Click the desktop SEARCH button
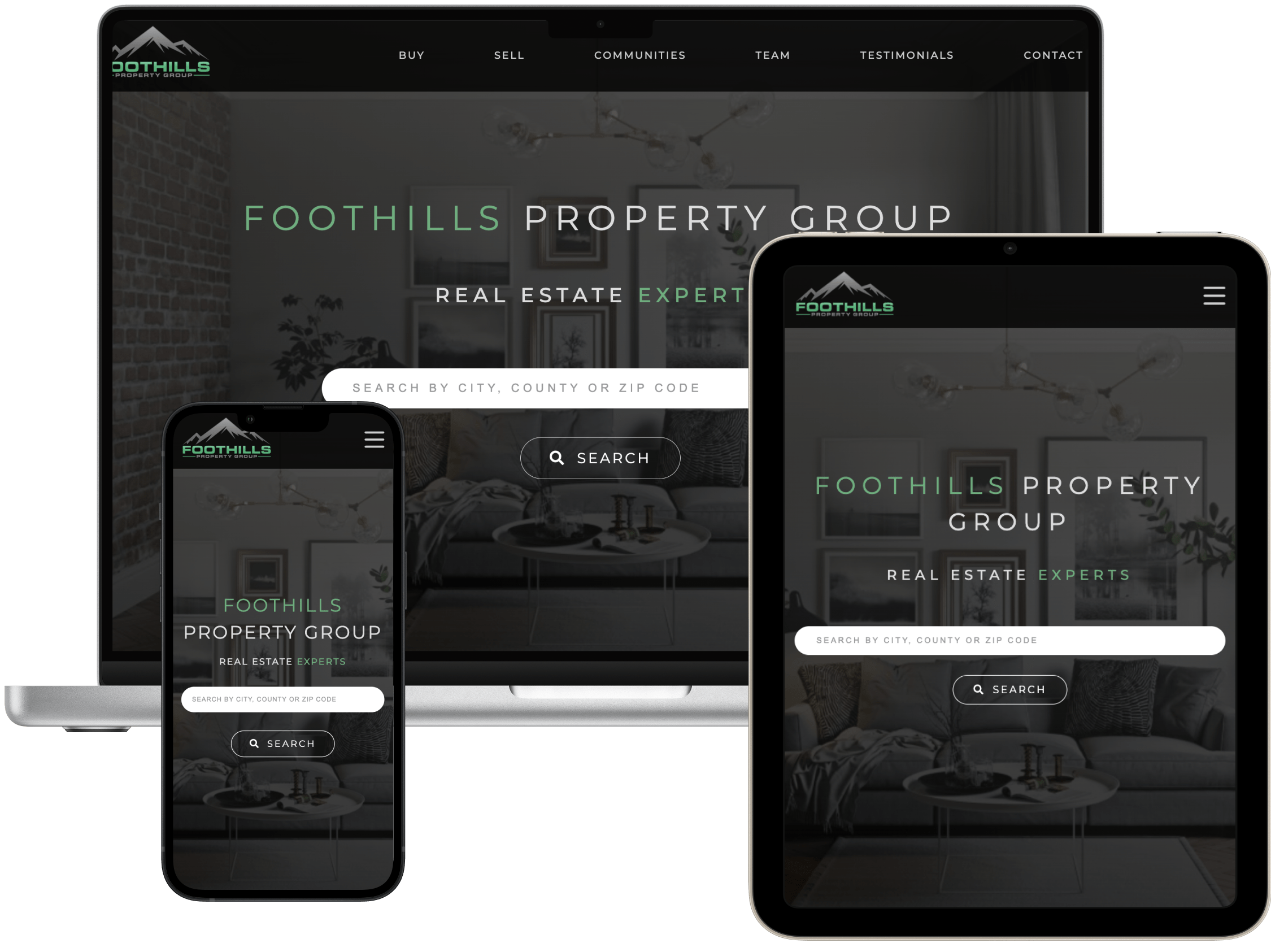 point(600,458)
